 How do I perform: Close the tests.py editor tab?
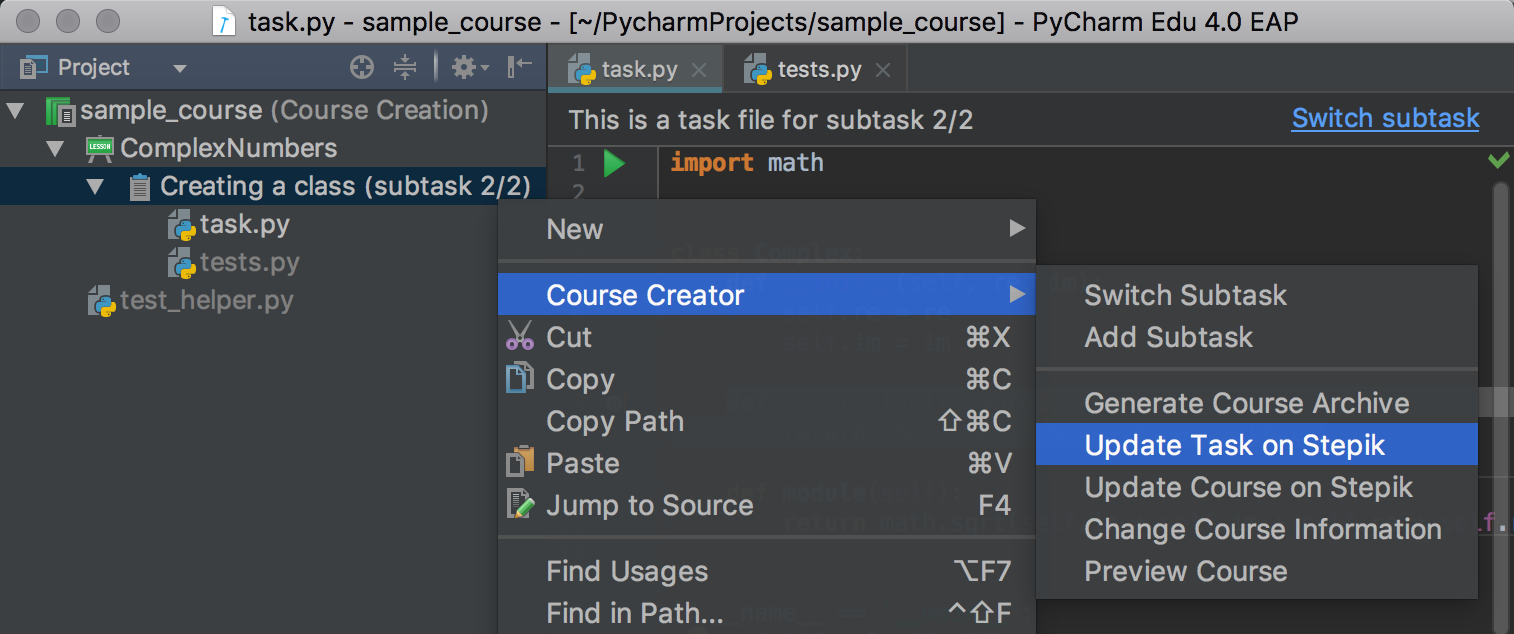pos(882,70)
